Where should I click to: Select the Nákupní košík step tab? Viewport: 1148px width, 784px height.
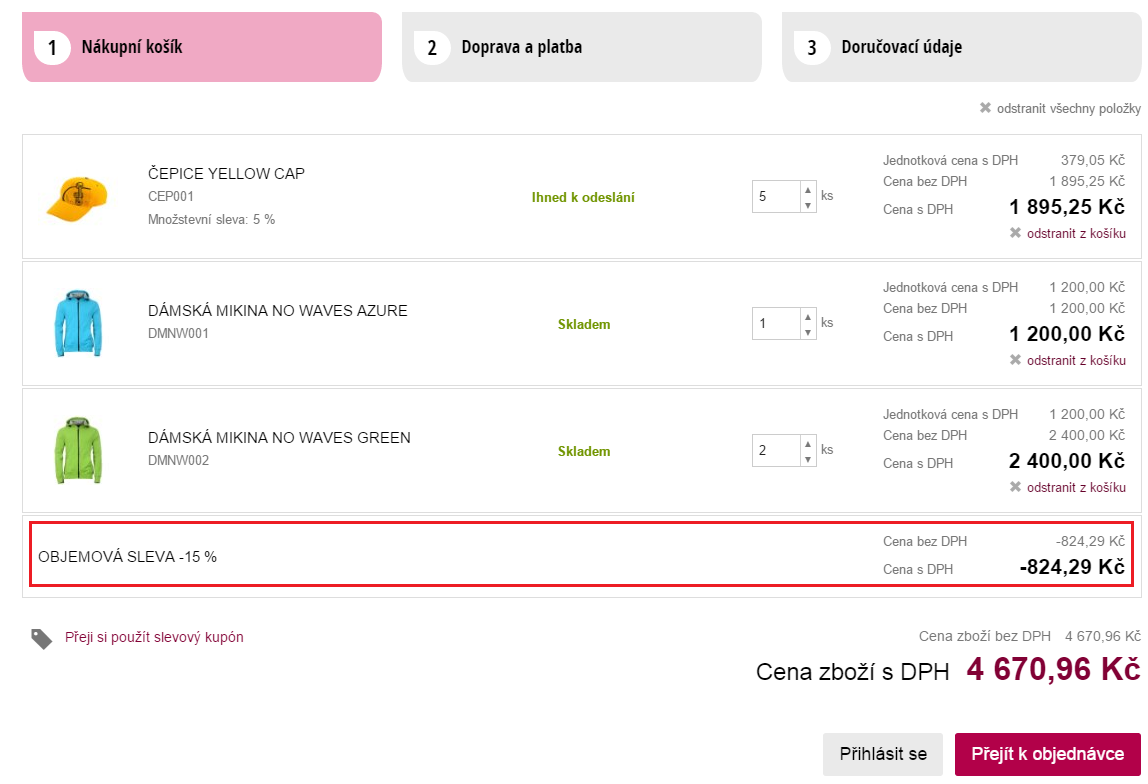202,47
